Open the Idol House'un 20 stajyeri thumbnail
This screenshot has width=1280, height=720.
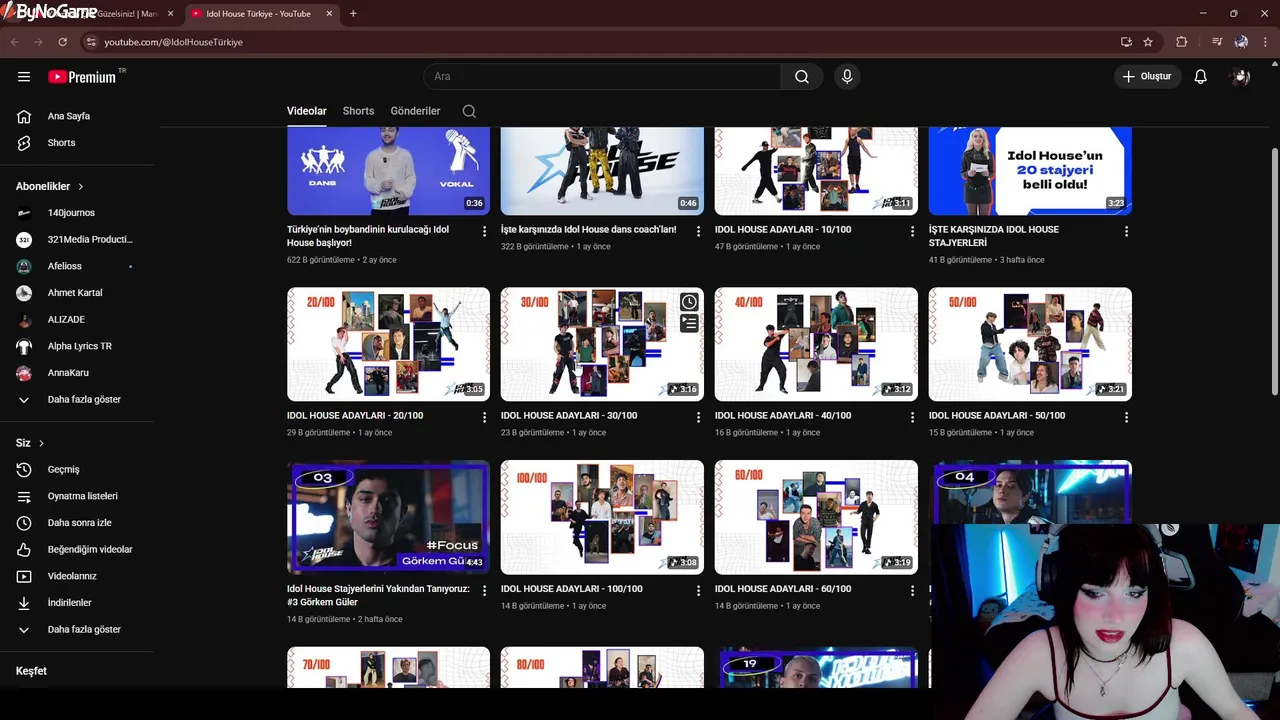(x=1030, y=171)
